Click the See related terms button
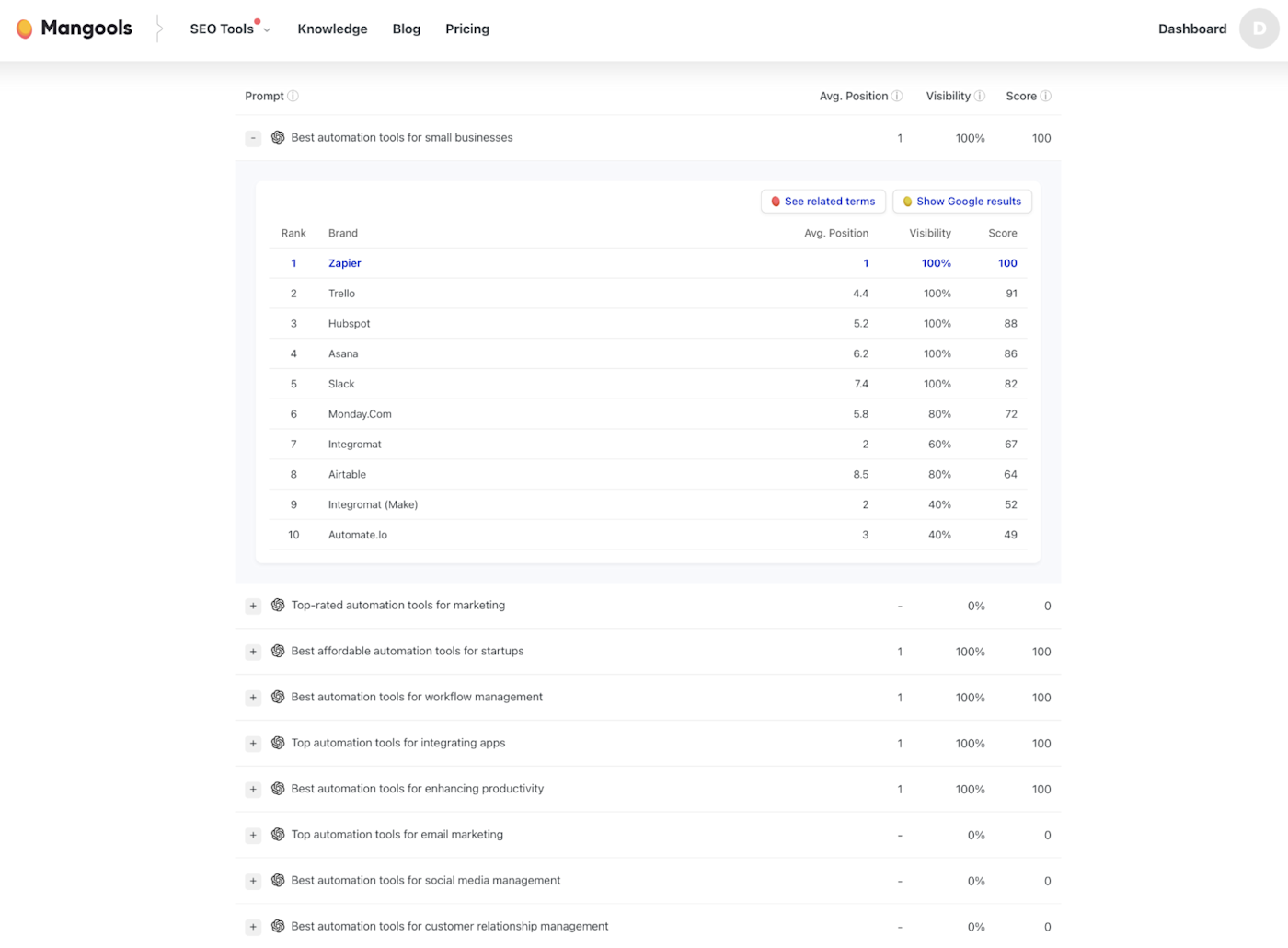The image size is (1288, 948). pos(823,202)
